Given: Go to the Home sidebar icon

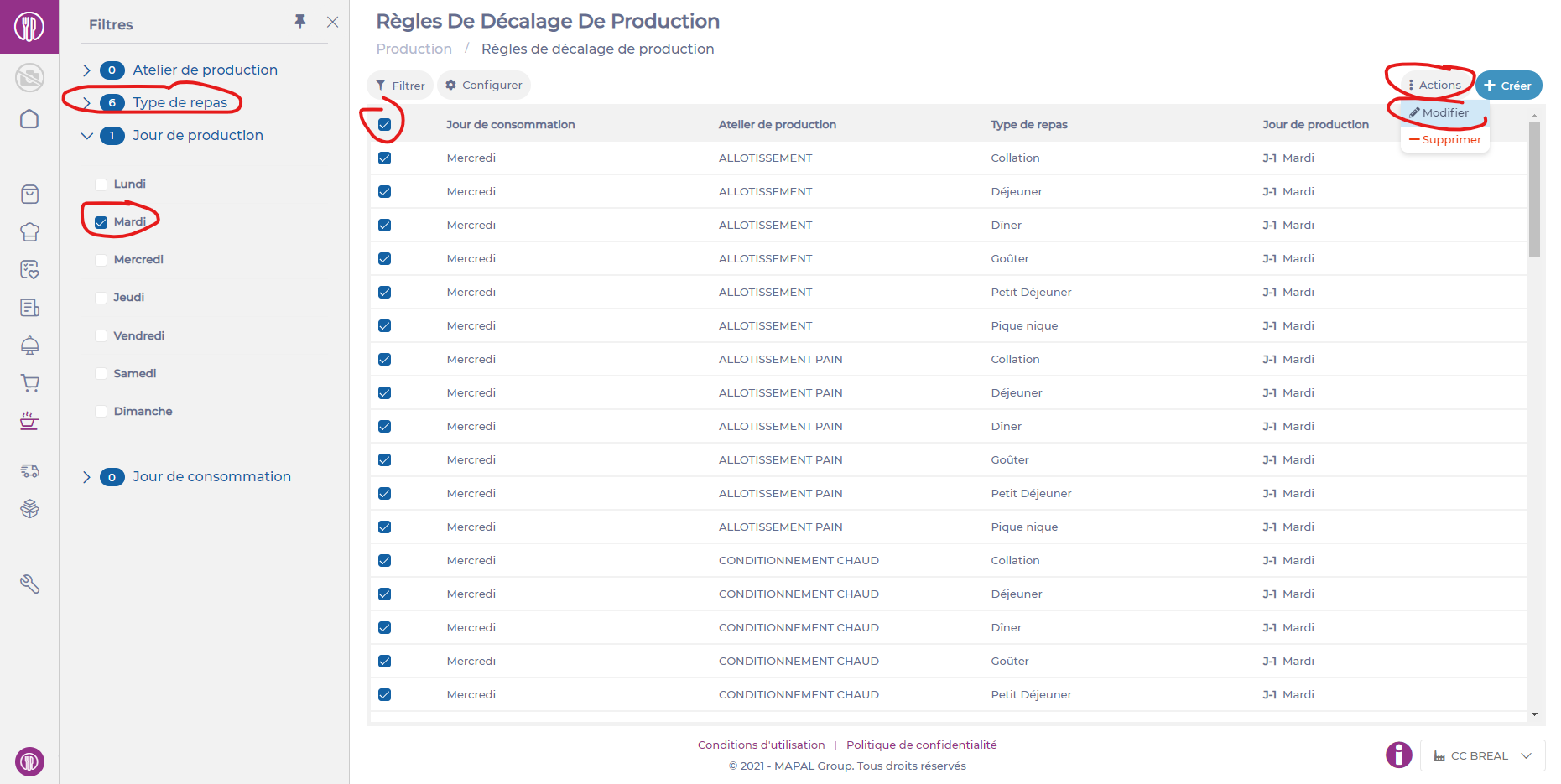Looking at the screenshot, I should click(x=29, y=119).
